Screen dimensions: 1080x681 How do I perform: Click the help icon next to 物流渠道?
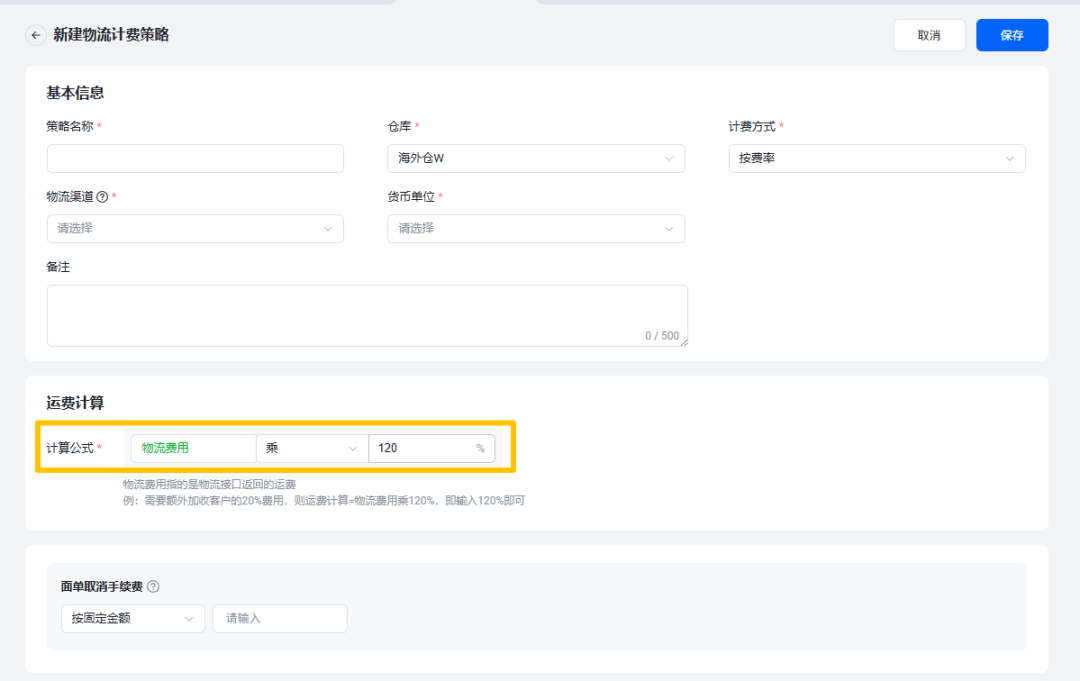[x=102, y=197]
